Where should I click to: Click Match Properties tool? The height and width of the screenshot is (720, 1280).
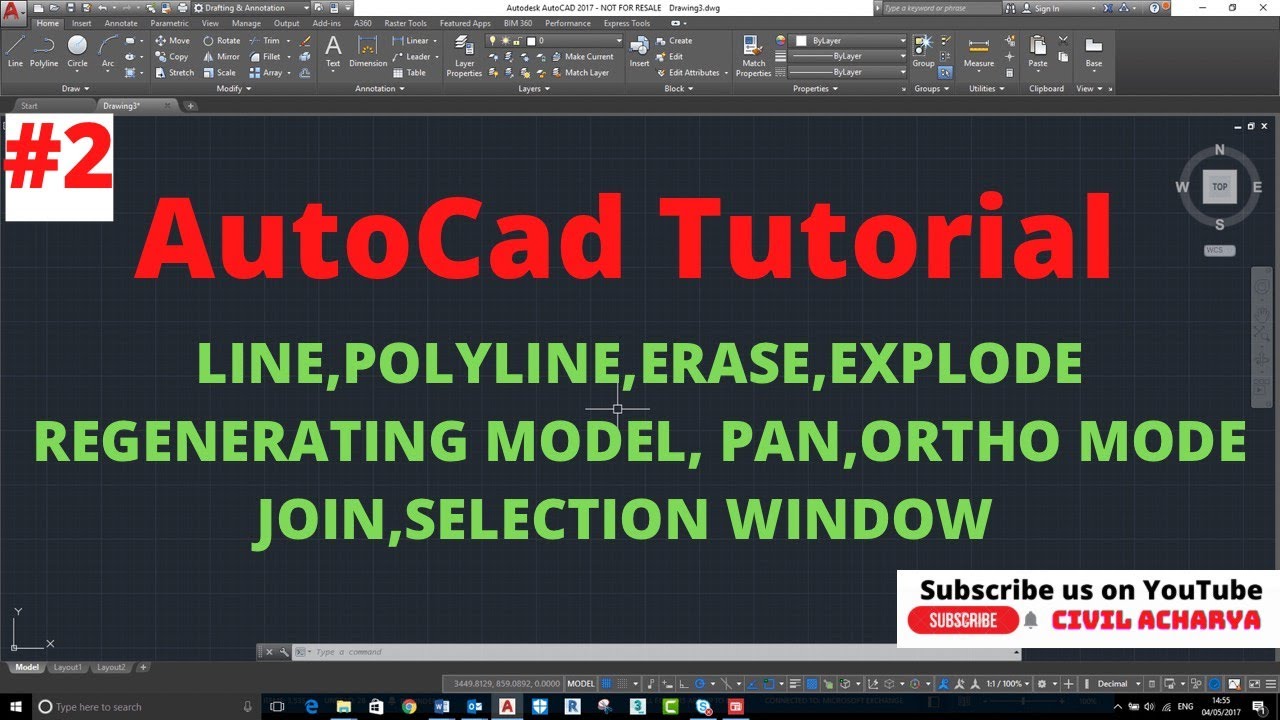pyautogui.click(x=753, y=55)
